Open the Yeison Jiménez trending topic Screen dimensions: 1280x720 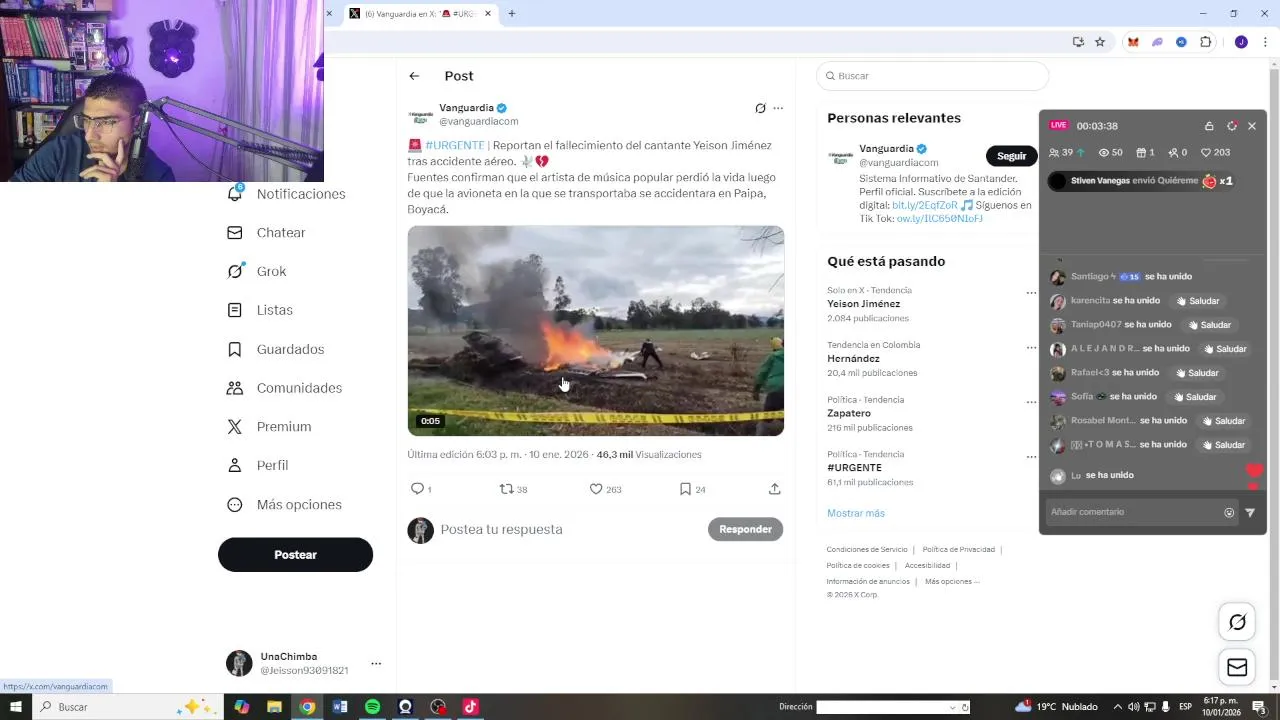[863, 304]
